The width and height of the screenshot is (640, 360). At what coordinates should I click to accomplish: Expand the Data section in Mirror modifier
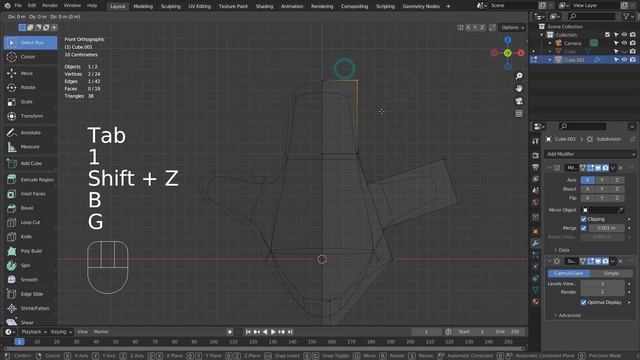563,250
